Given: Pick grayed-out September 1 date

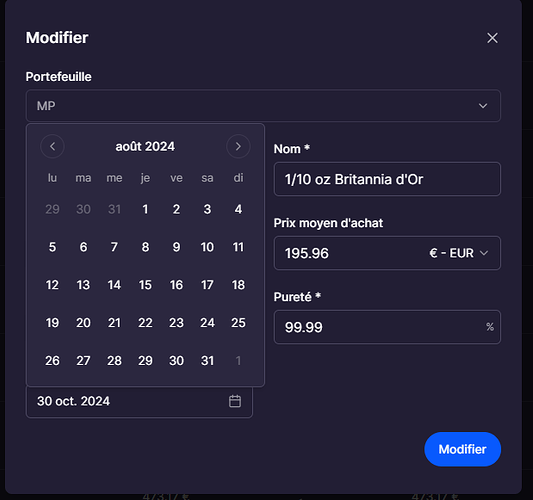Looking at the screenshot, I should (x=238, y=361).
